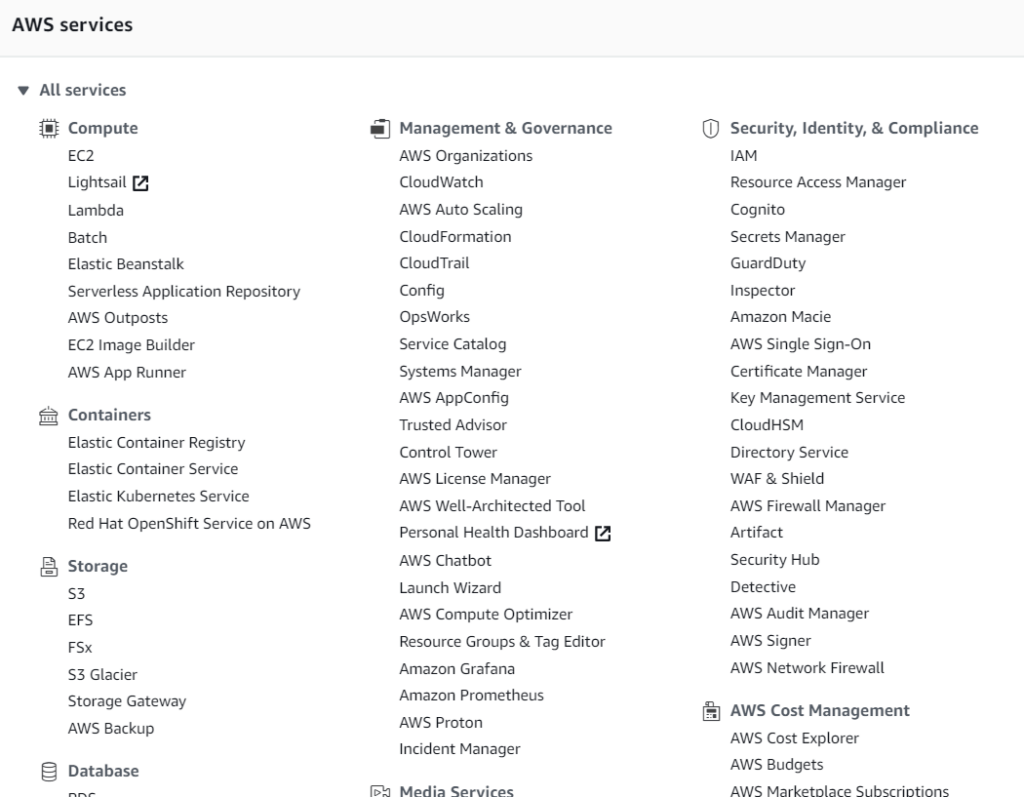Open AWS App Runner
Image resolution: width=1024 pixels, height=797 pixels.
[127, 372]
